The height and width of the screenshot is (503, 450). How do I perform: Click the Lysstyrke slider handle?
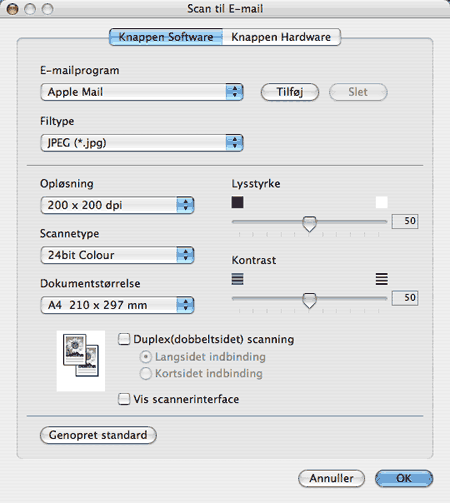point(309,223)
